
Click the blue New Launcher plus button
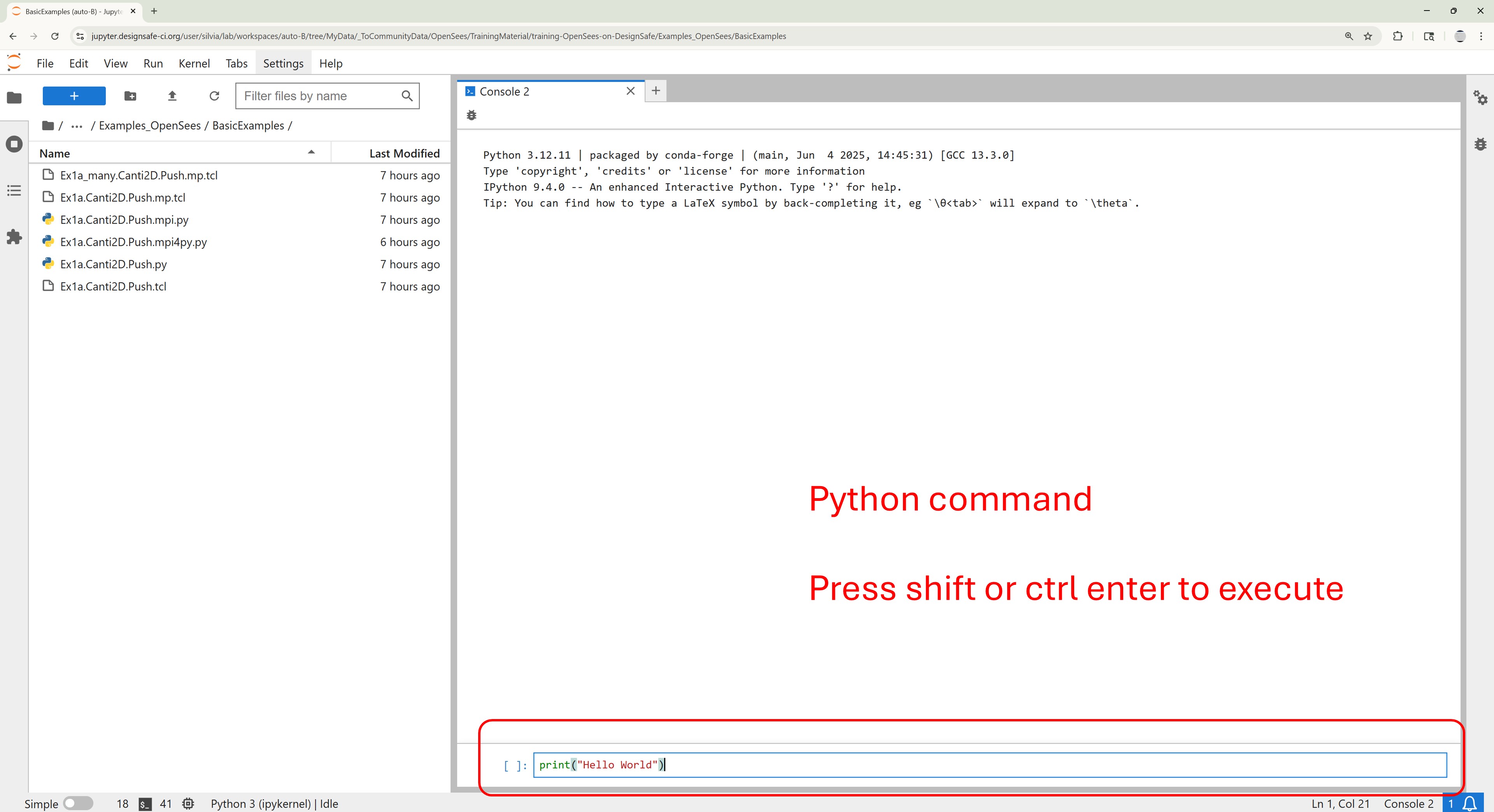[74, 96]
